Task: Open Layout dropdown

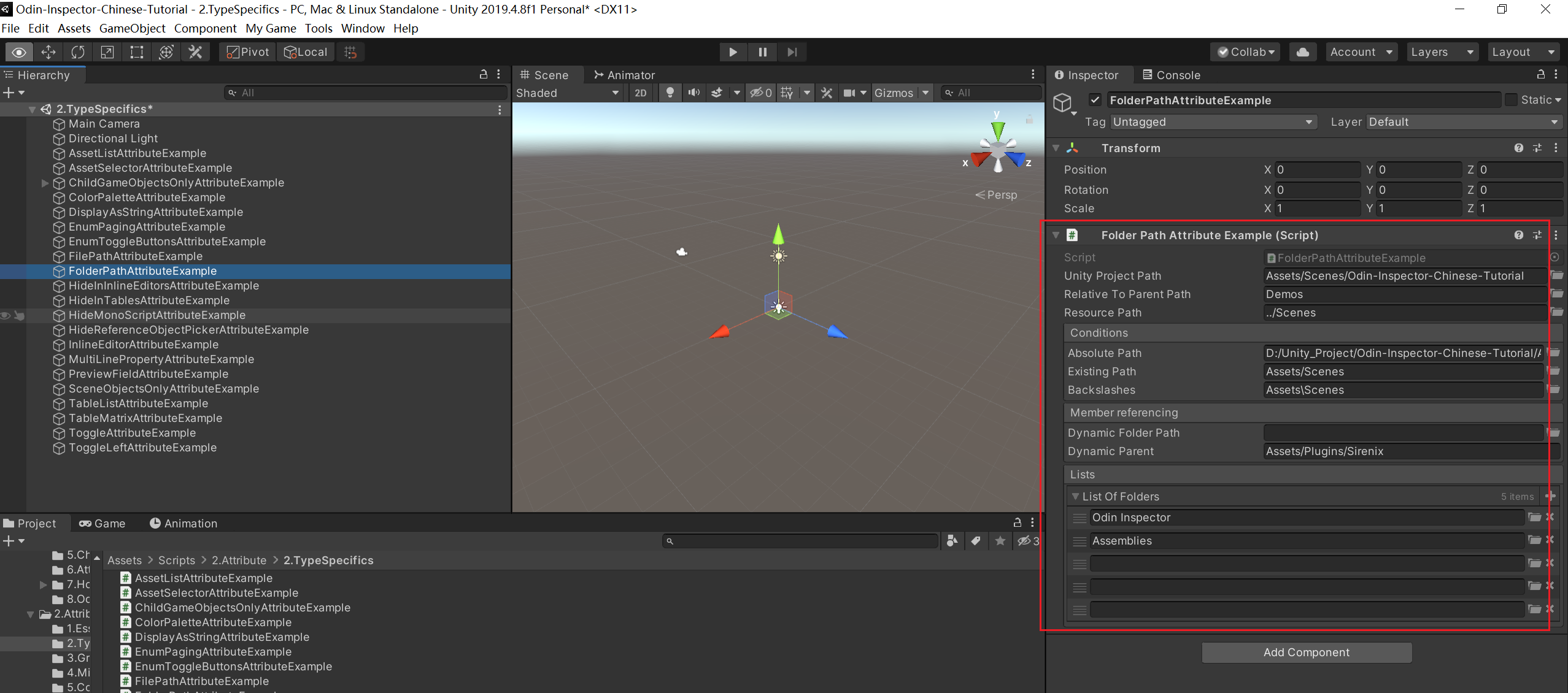Action: click(1523, 52)
